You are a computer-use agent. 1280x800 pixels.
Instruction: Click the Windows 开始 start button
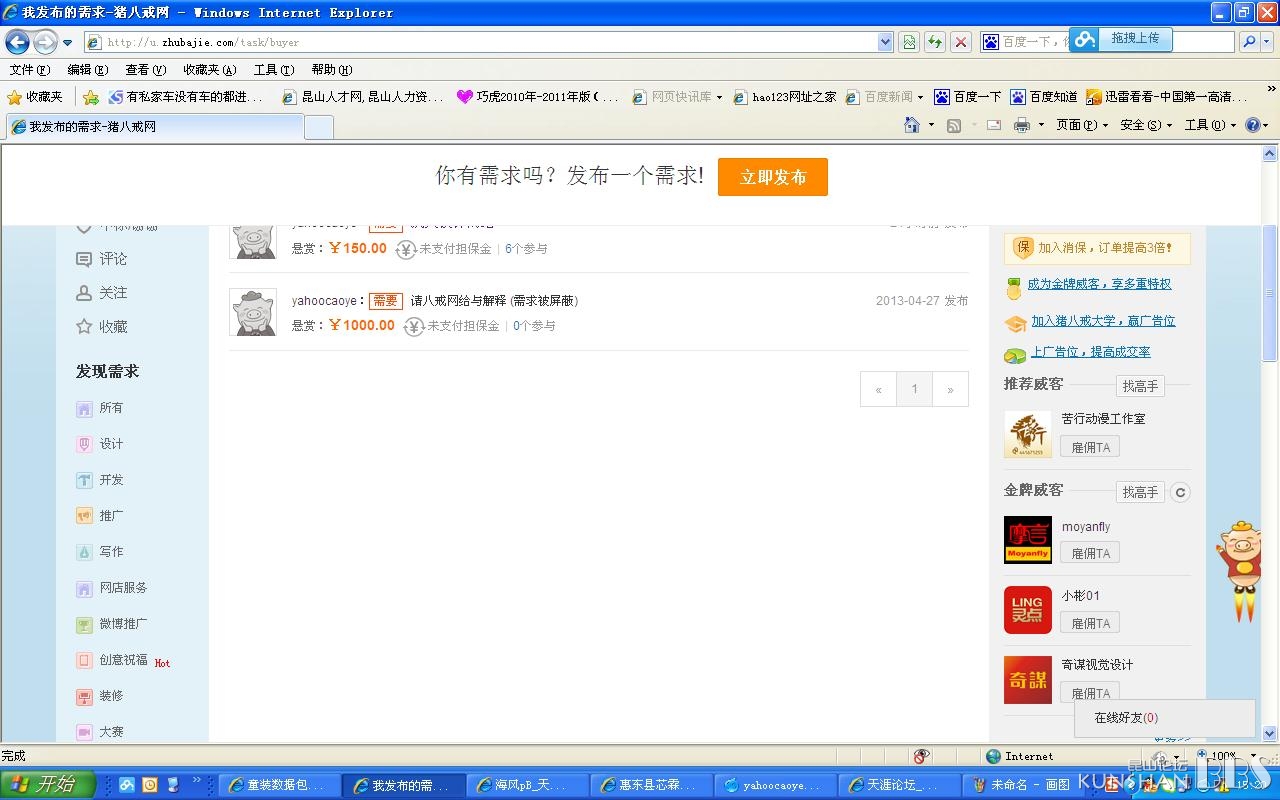point(47,785)
